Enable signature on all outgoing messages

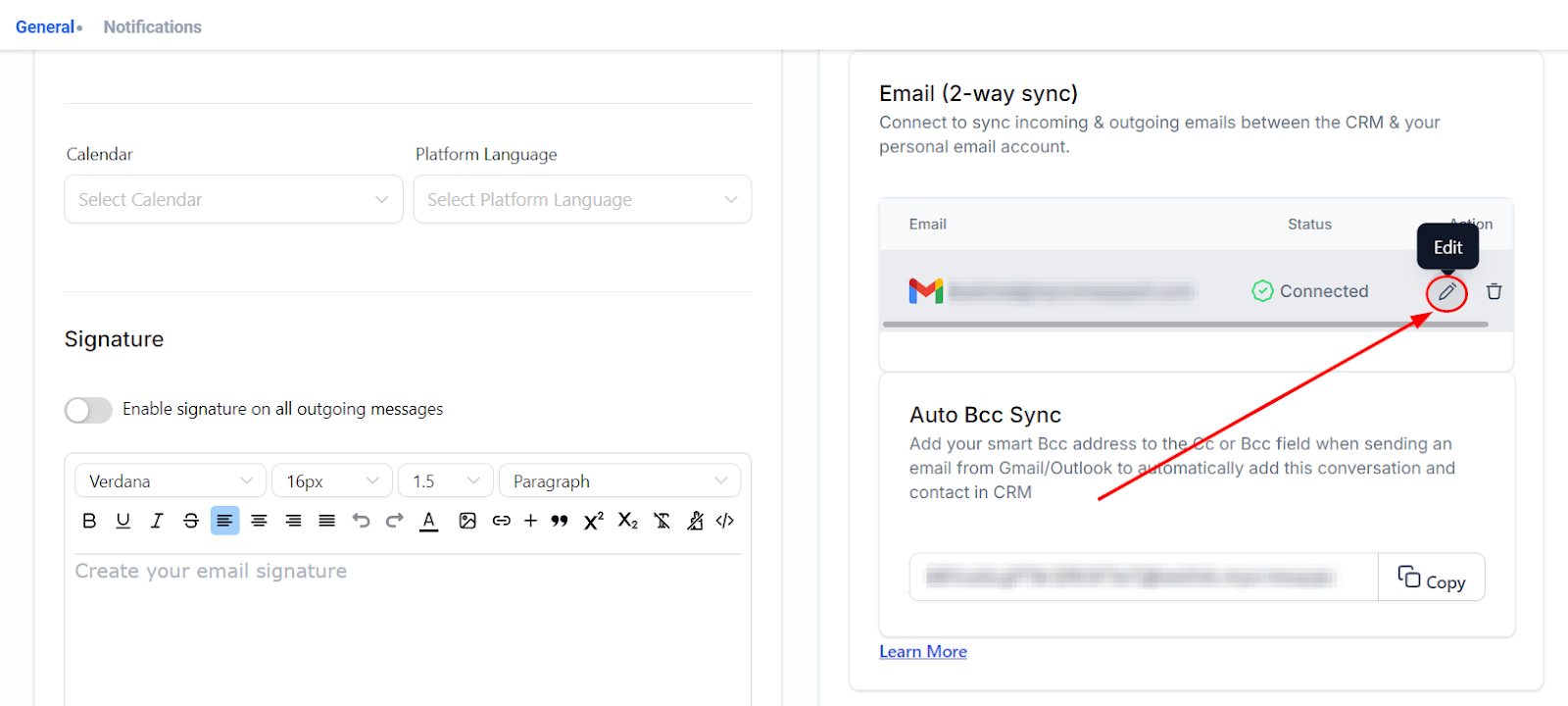coord(88,410)
